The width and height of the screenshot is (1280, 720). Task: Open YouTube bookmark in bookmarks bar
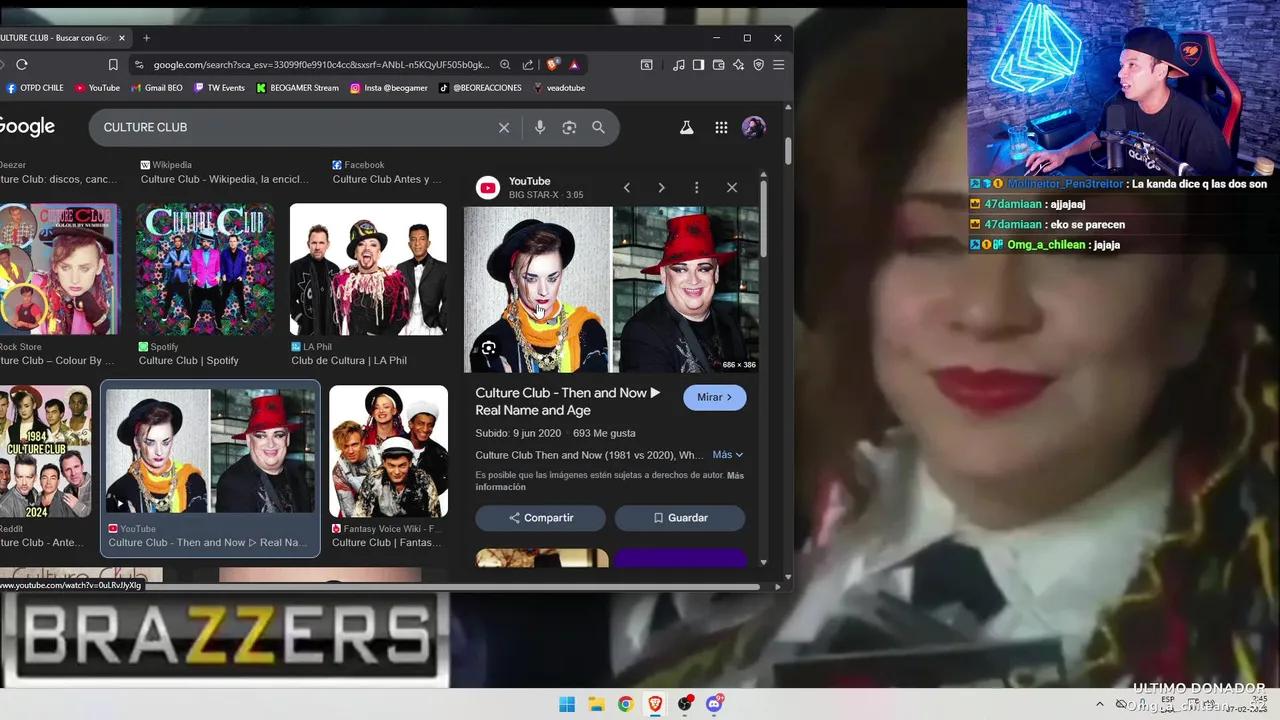[x=97, y=88]
